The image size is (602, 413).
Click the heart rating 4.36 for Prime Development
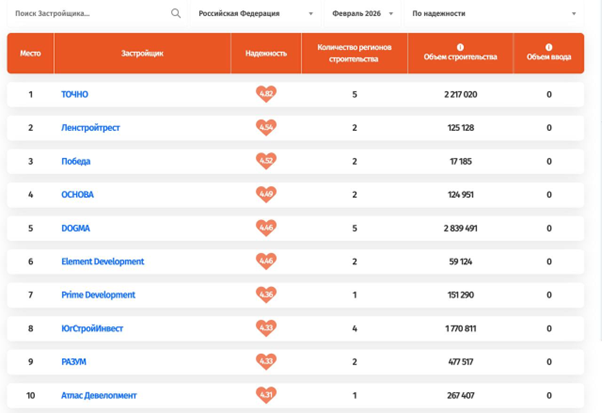266,295
